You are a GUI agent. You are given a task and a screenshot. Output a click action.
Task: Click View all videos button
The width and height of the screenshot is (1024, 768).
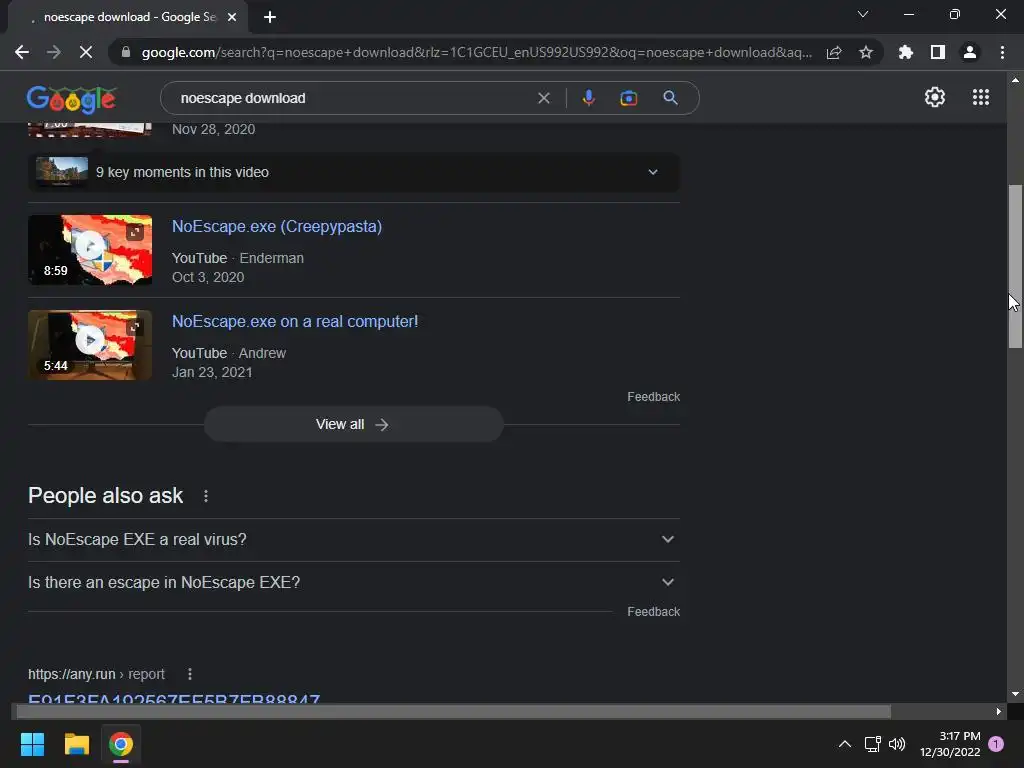(x=353, y=424)
